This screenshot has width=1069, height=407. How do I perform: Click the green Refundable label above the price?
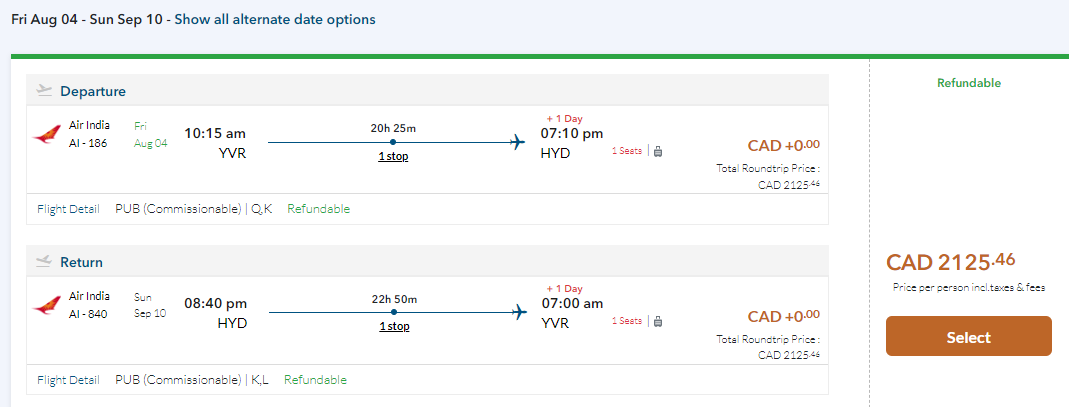click(x=968, y=83)
